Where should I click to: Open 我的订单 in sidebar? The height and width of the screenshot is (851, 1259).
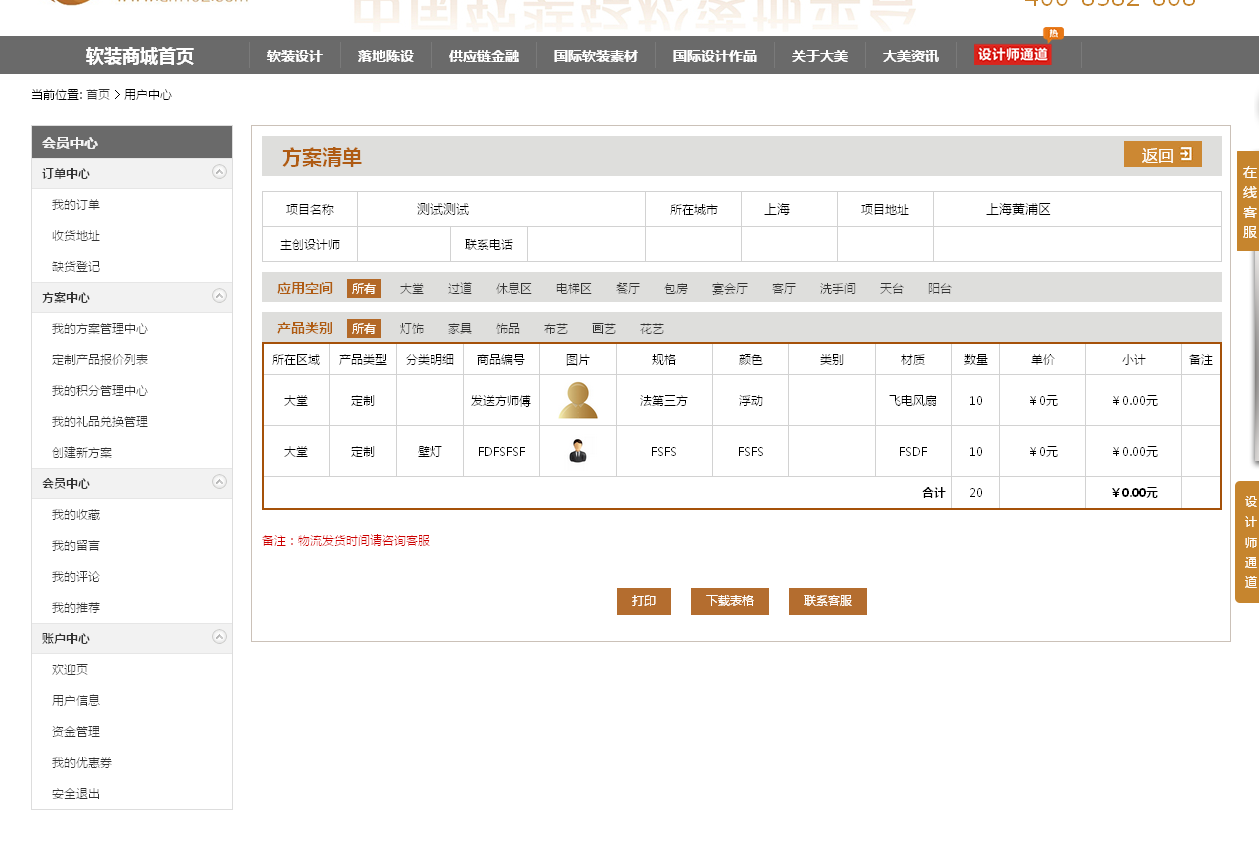pos(76,205)
